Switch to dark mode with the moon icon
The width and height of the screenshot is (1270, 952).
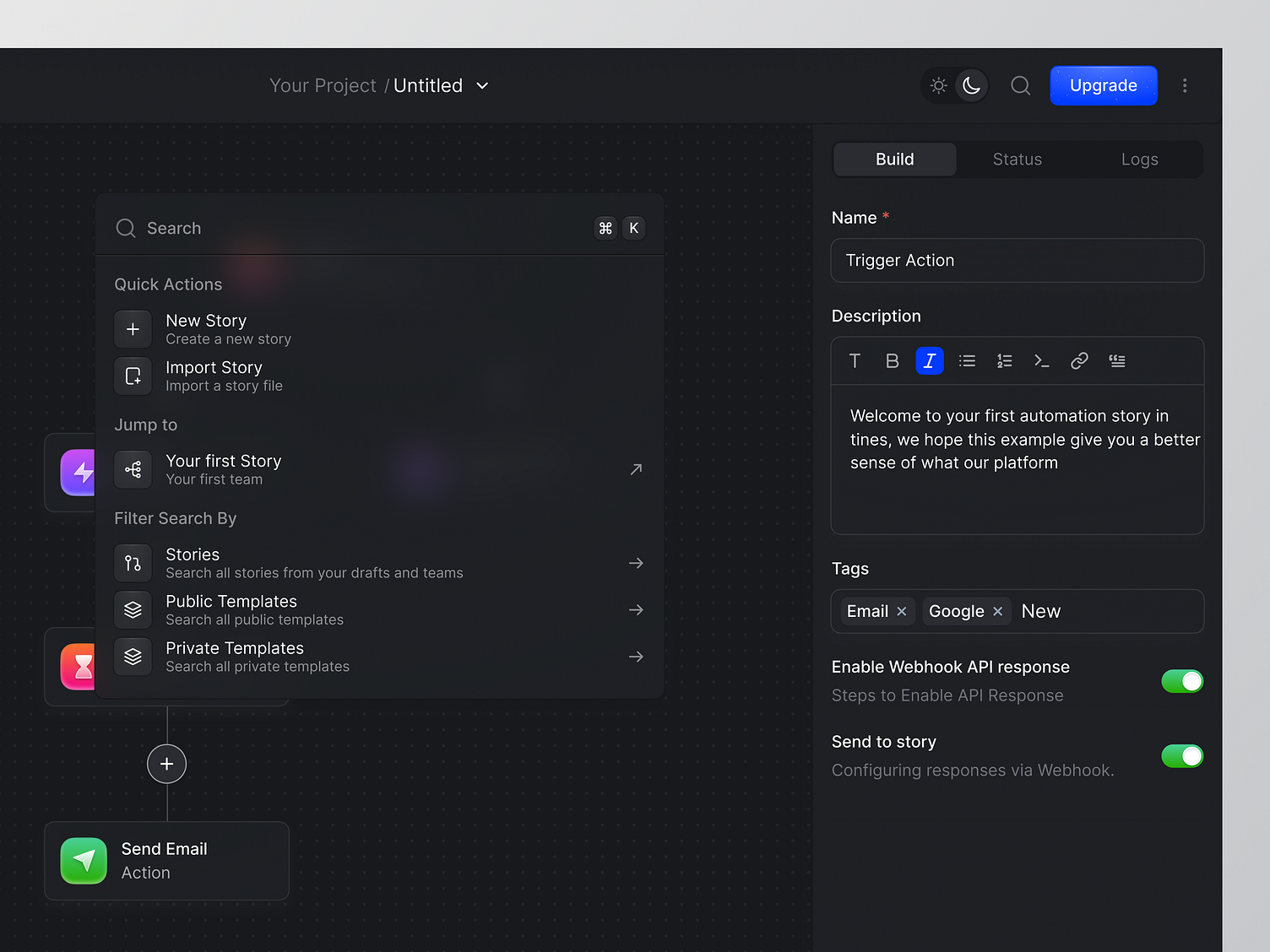coord(971,85)
